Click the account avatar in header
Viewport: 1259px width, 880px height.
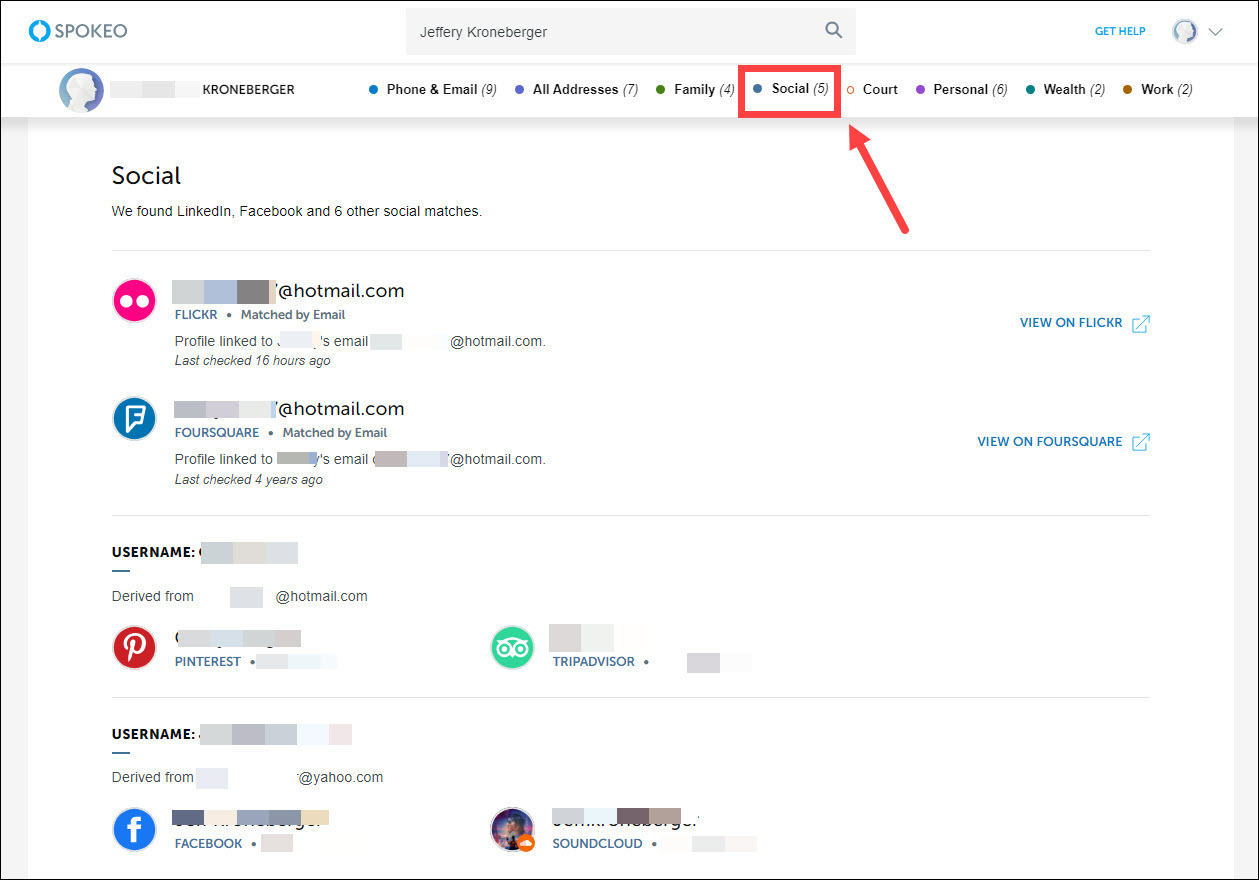point(1185,31)
